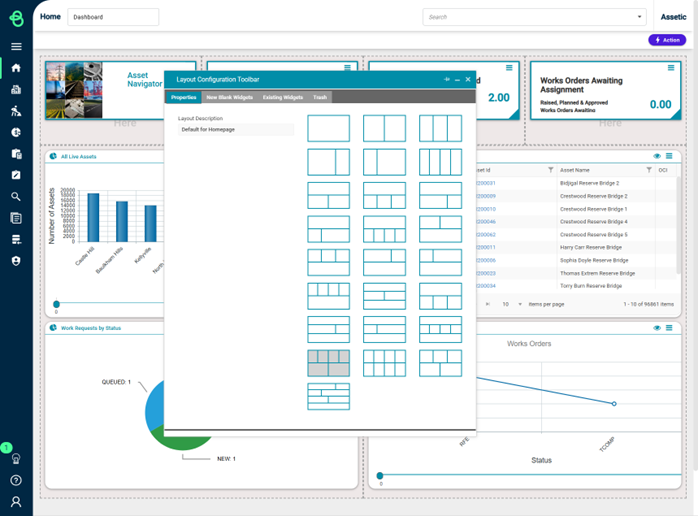This screenshot has width=698, height=516.
Task: Open asset grid widget hamburger menu
Action: (670, 156)
